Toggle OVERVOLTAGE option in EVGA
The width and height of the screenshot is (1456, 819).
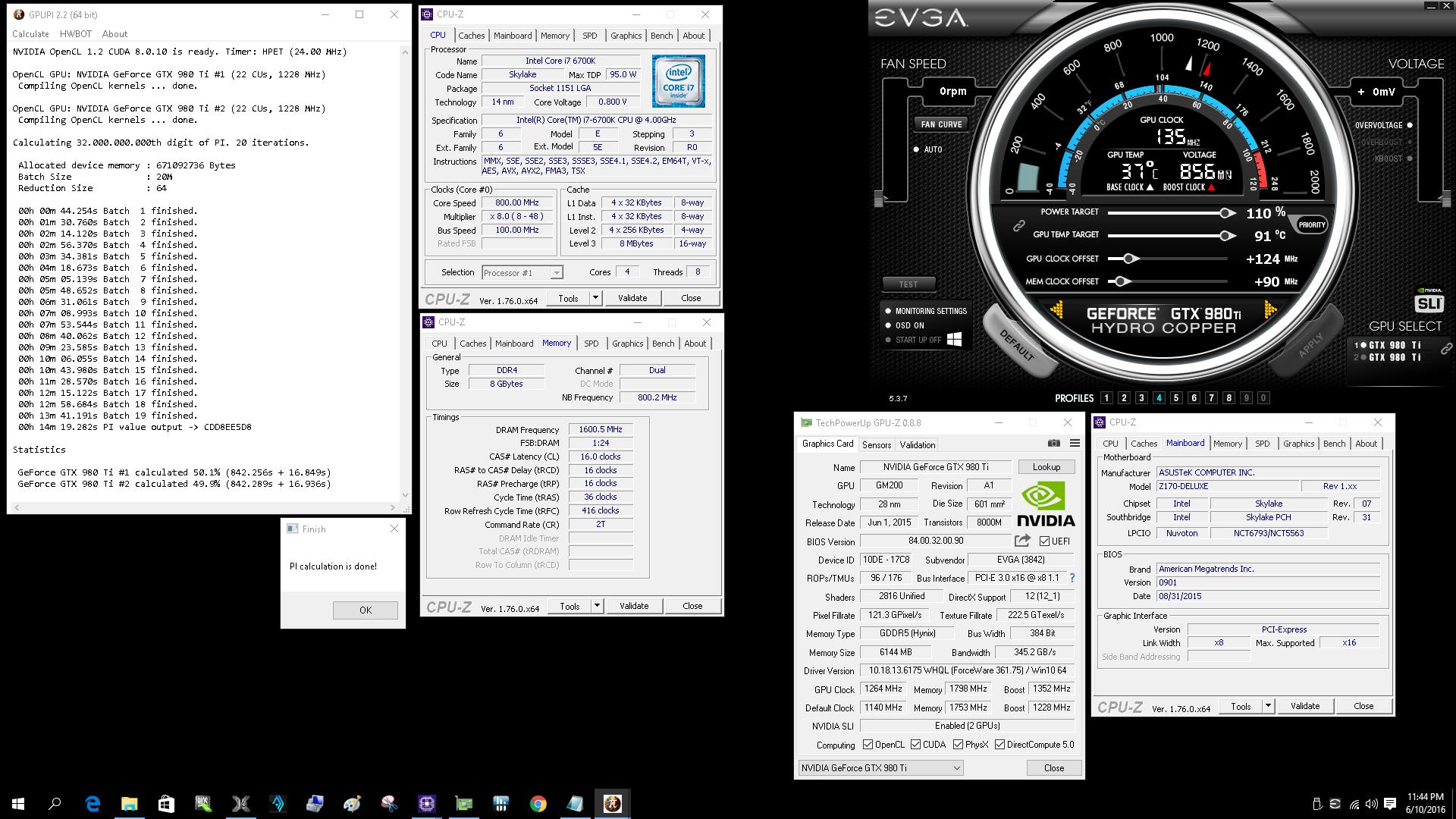[1410, 125]
